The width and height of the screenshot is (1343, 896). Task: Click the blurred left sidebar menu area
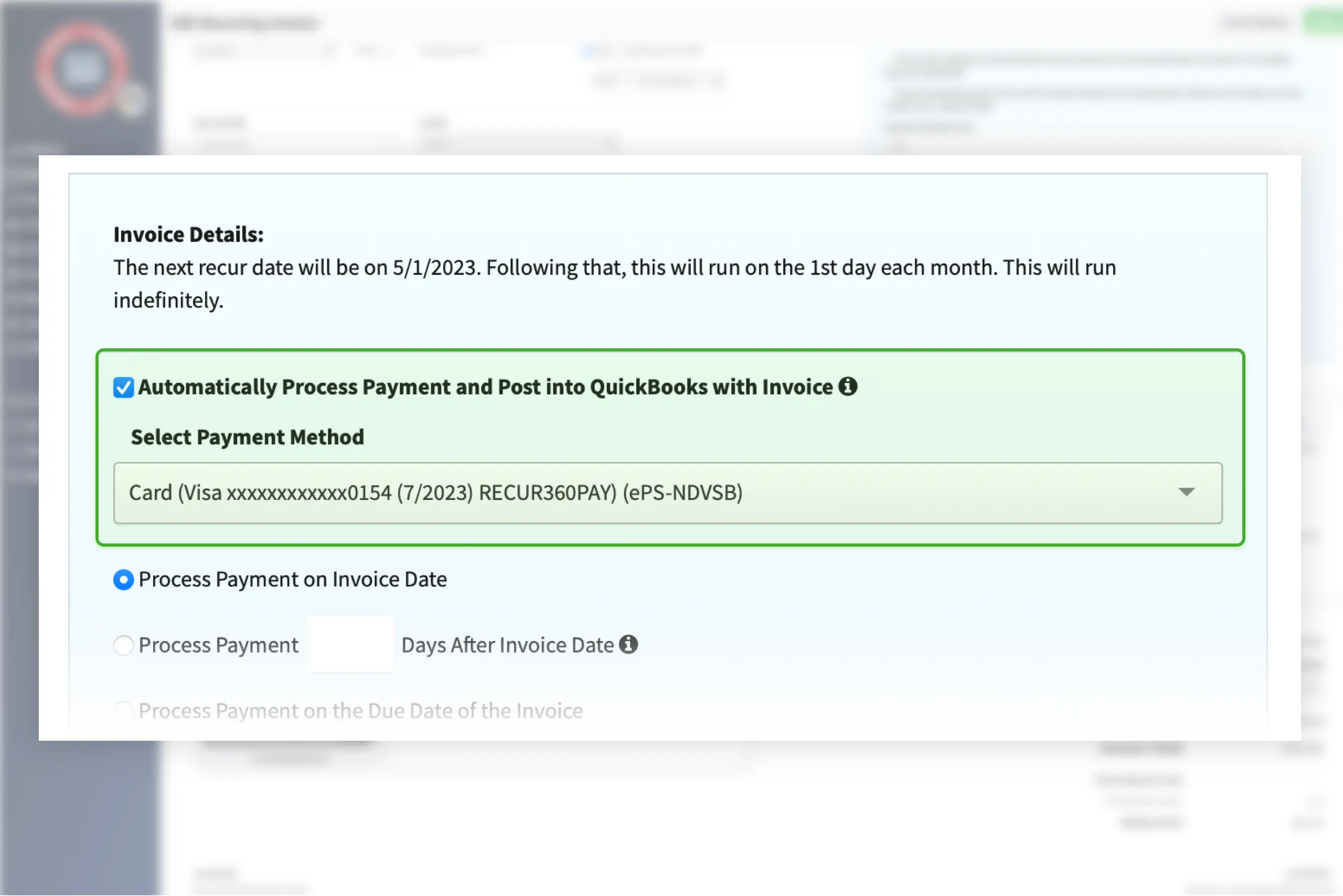click(x=22, y=314)
